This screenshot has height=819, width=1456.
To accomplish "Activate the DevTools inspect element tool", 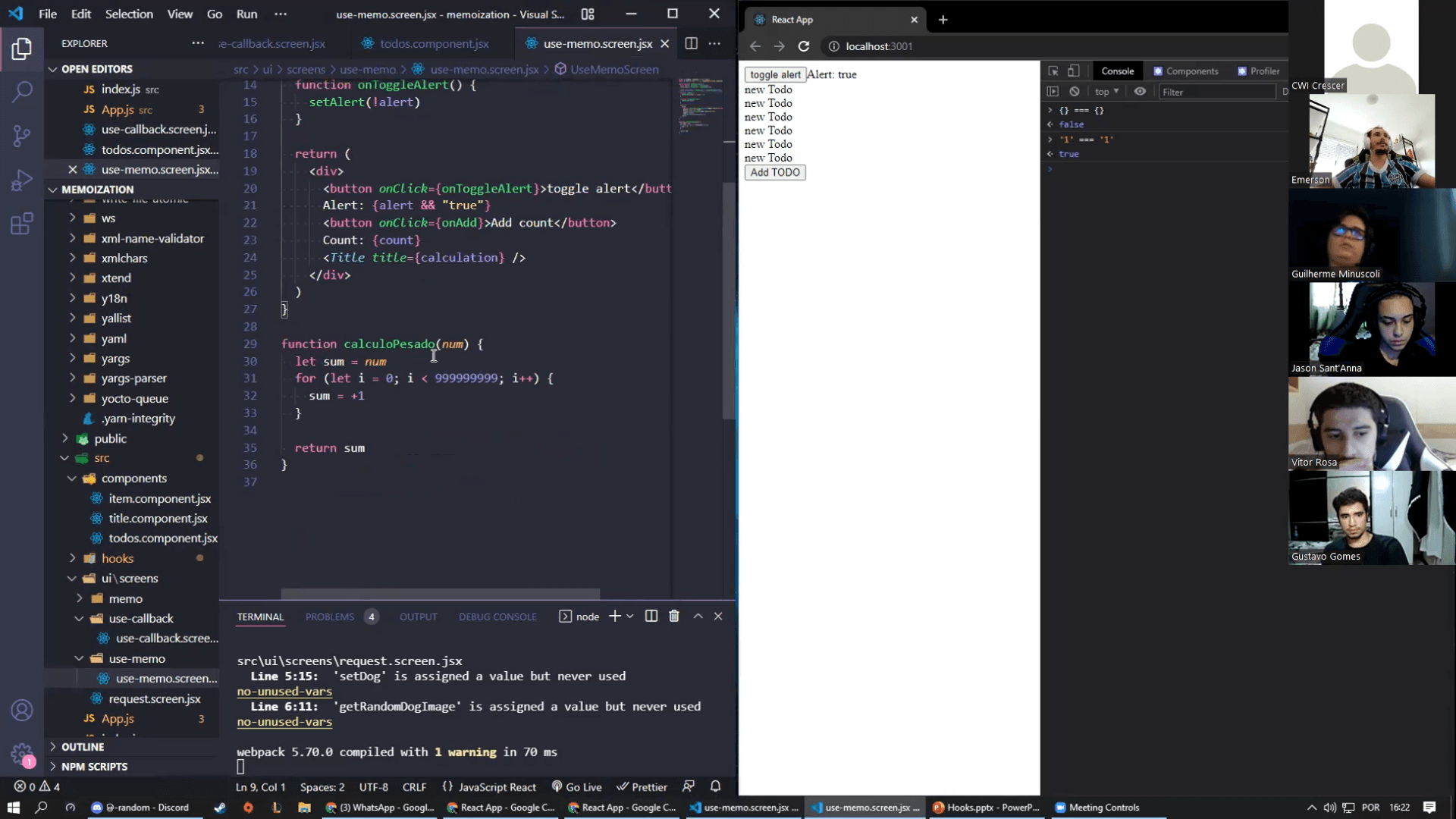I will (1053, 71).
